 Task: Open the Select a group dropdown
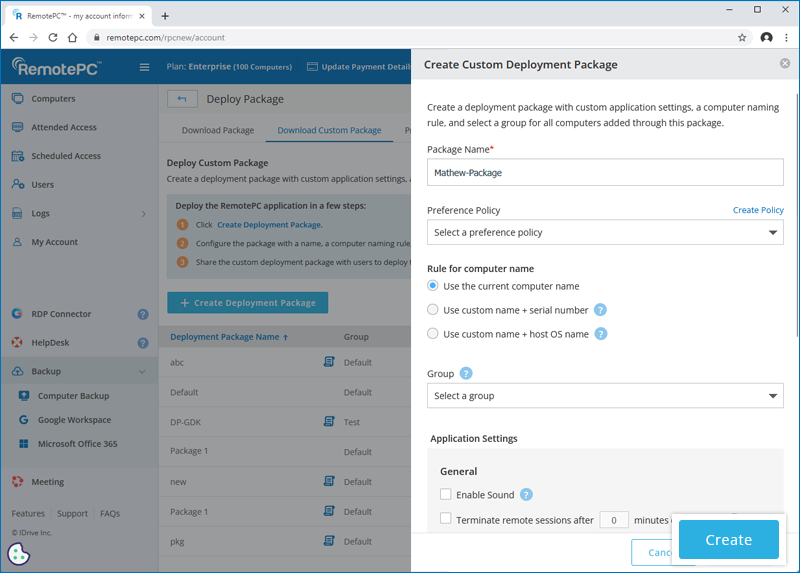pyautogui.click(x=605, y=396)
